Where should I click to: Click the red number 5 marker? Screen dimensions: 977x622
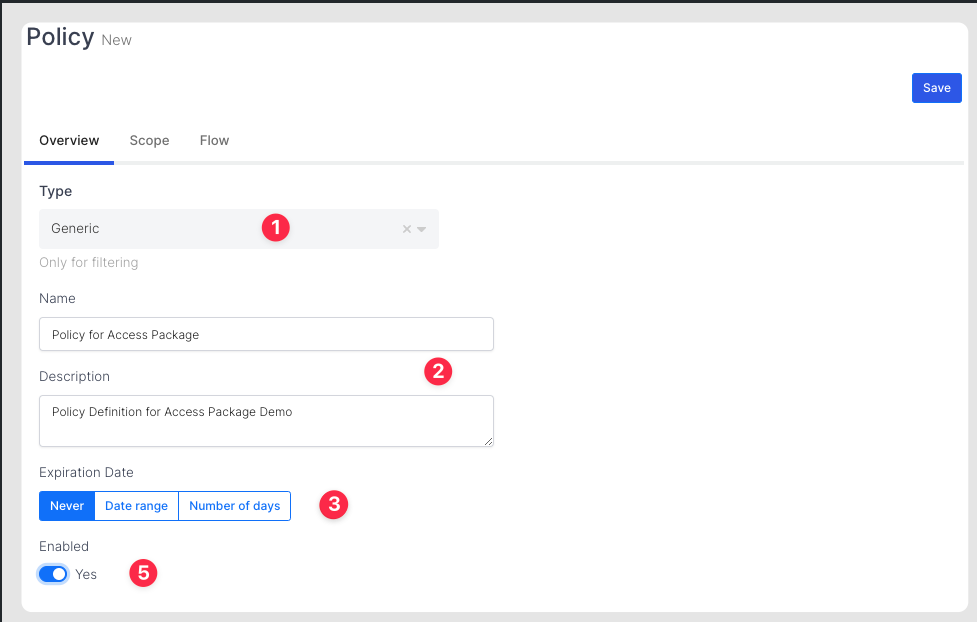pos(143,573)
